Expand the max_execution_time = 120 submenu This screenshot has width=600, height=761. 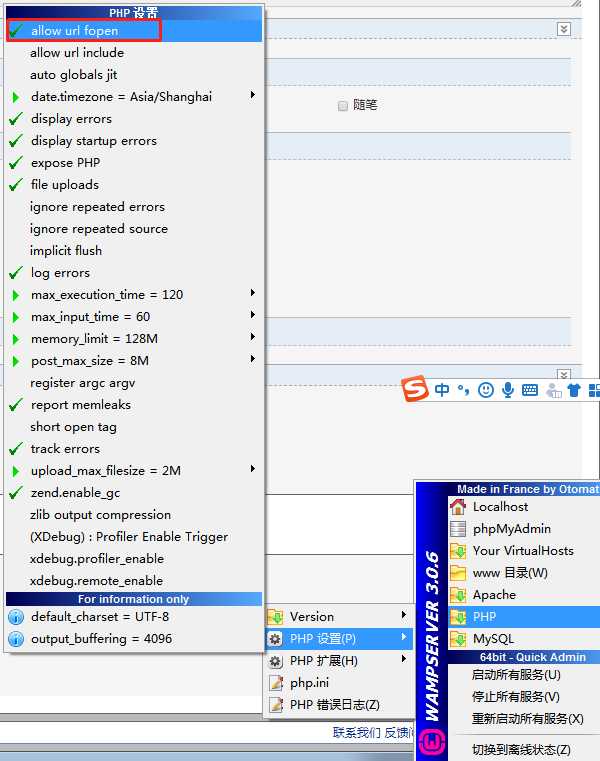[134, 295]
